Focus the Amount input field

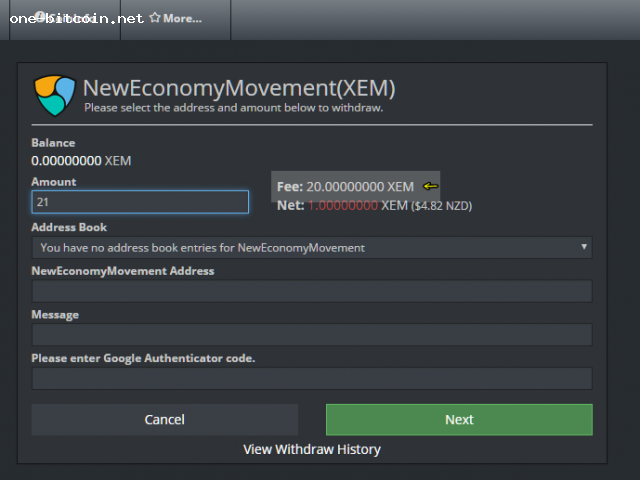tap(140, 202)
